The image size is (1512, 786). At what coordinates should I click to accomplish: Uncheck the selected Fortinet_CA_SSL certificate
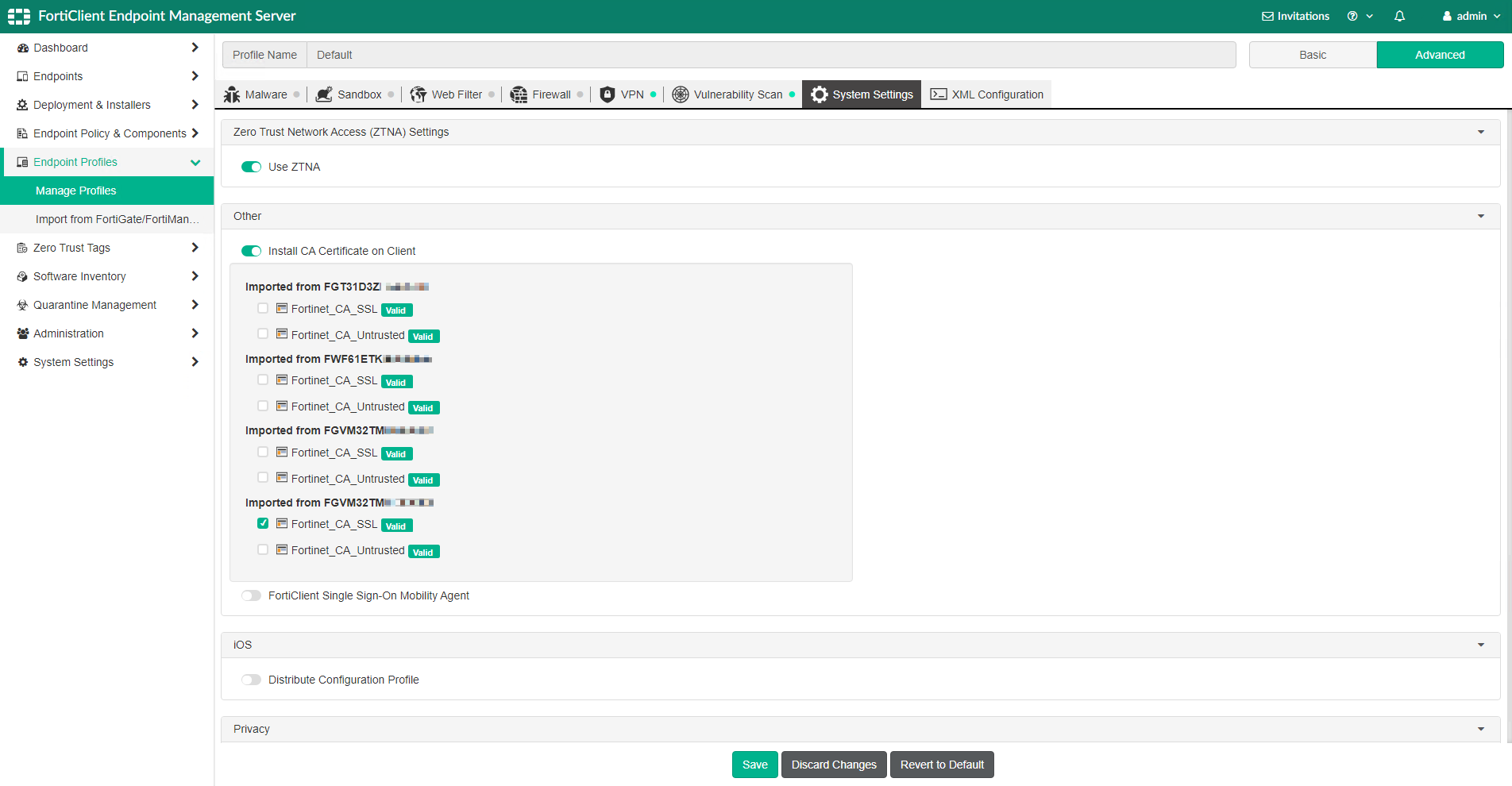point(263,523)
